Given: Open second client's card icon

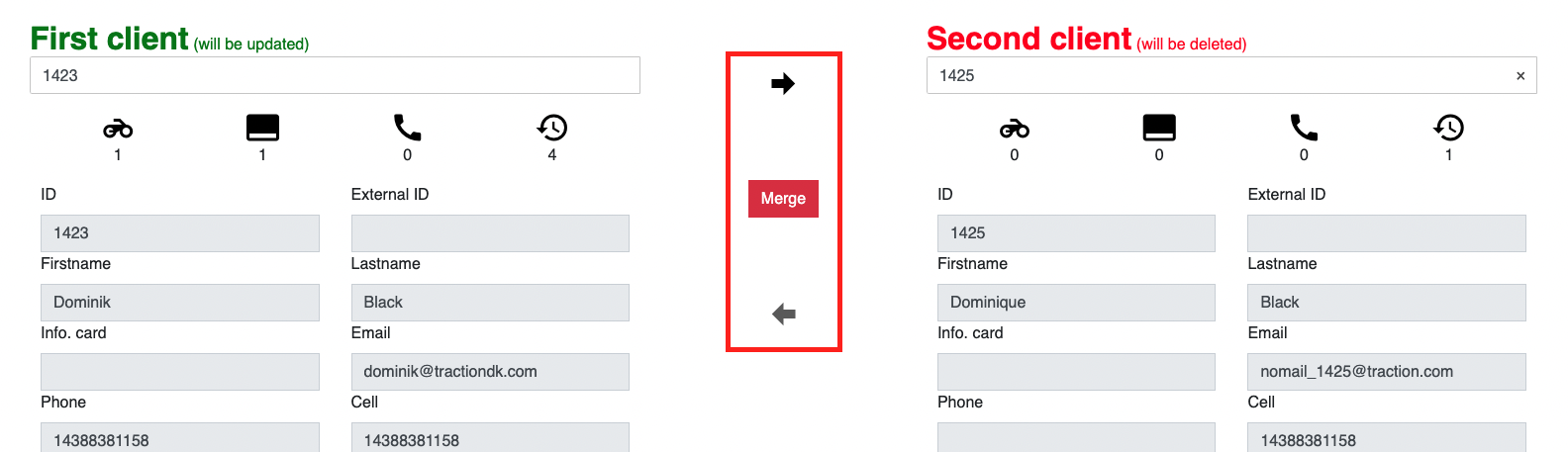Looking at the screenshot, I should pyautogui.click(x=1159, y=128).
